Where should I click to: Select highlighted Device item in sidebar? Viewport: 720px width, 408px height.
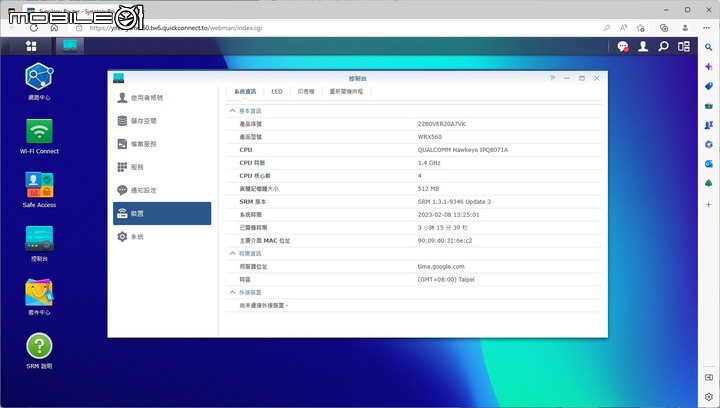162,213
